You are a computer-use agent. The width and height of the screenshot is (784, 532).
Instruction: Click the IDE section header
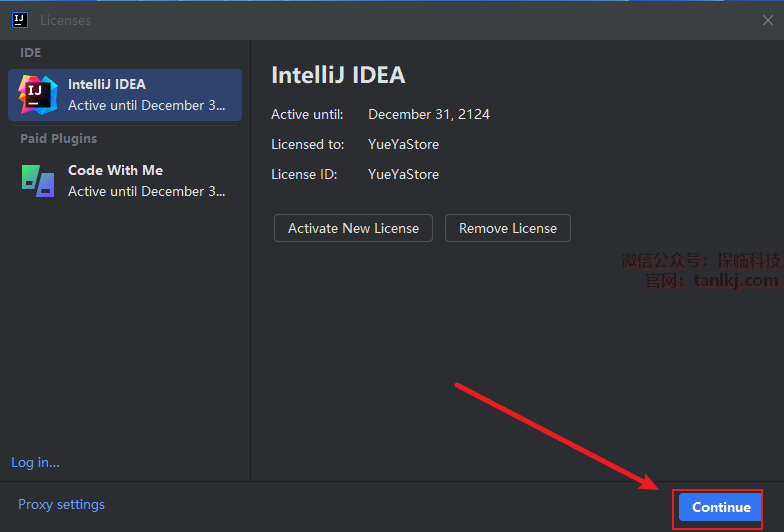[31, 52]
